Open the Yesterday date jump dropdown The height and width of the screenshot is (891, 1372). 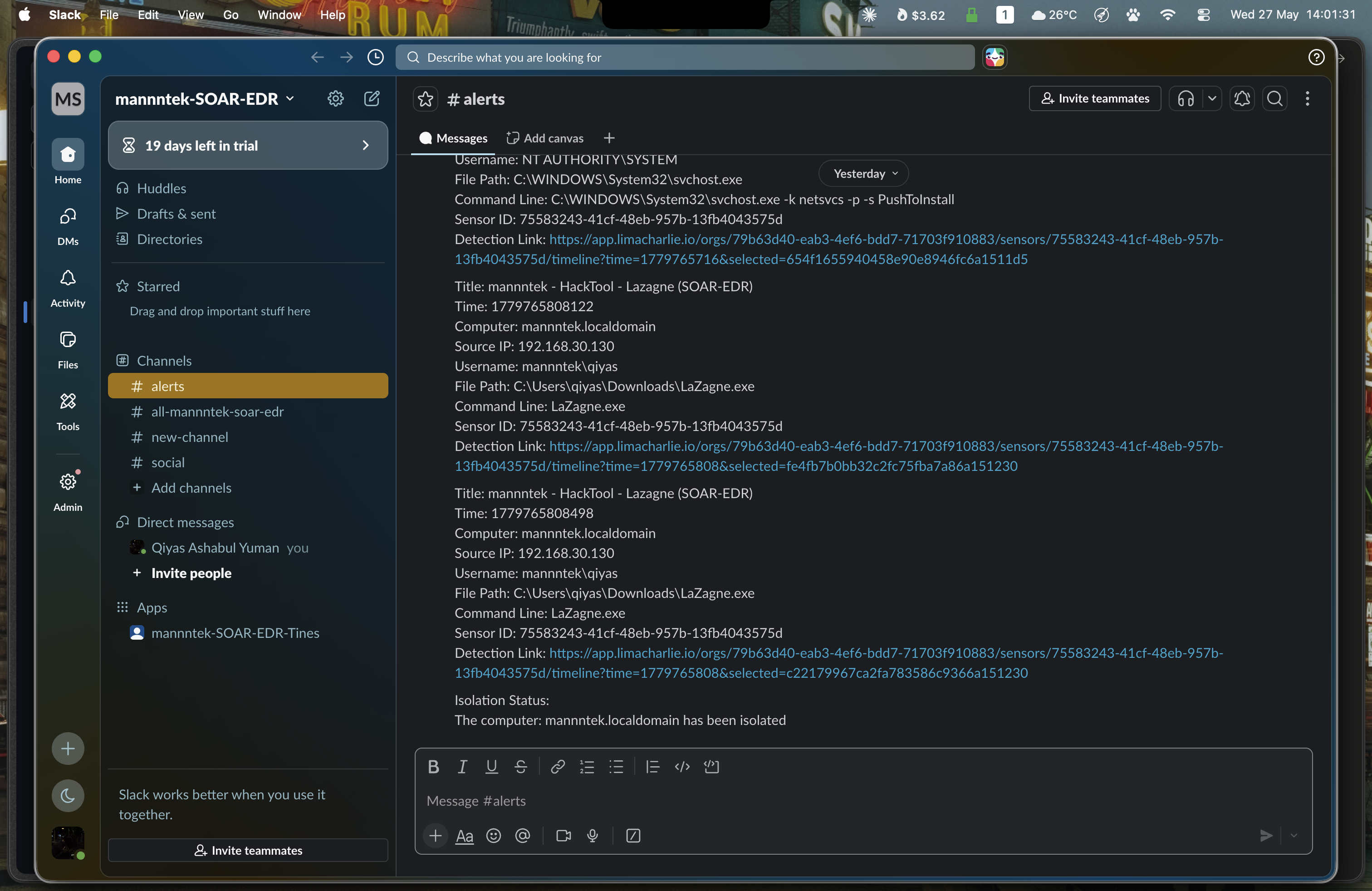pos(863,173)
